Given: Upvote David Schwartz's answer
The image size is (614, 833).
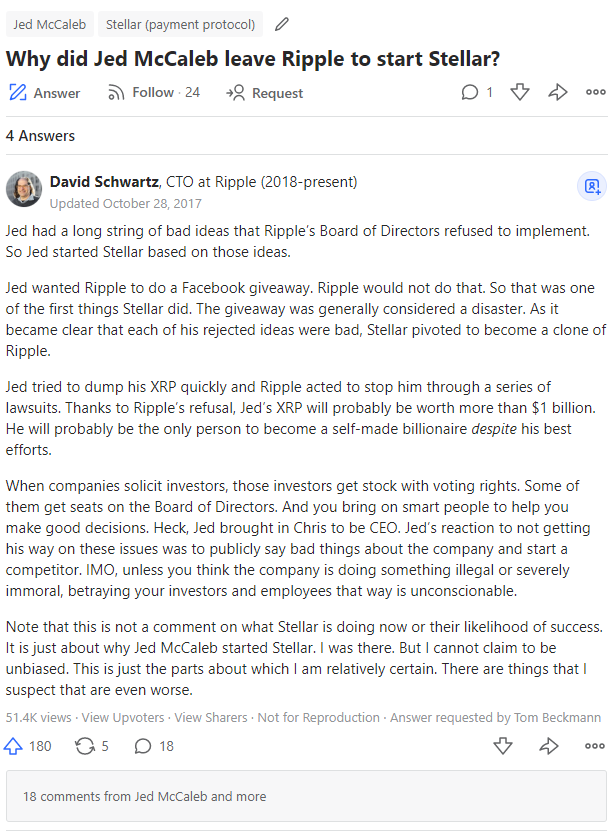Looking at the screenshot, I should tap(15, 746).
